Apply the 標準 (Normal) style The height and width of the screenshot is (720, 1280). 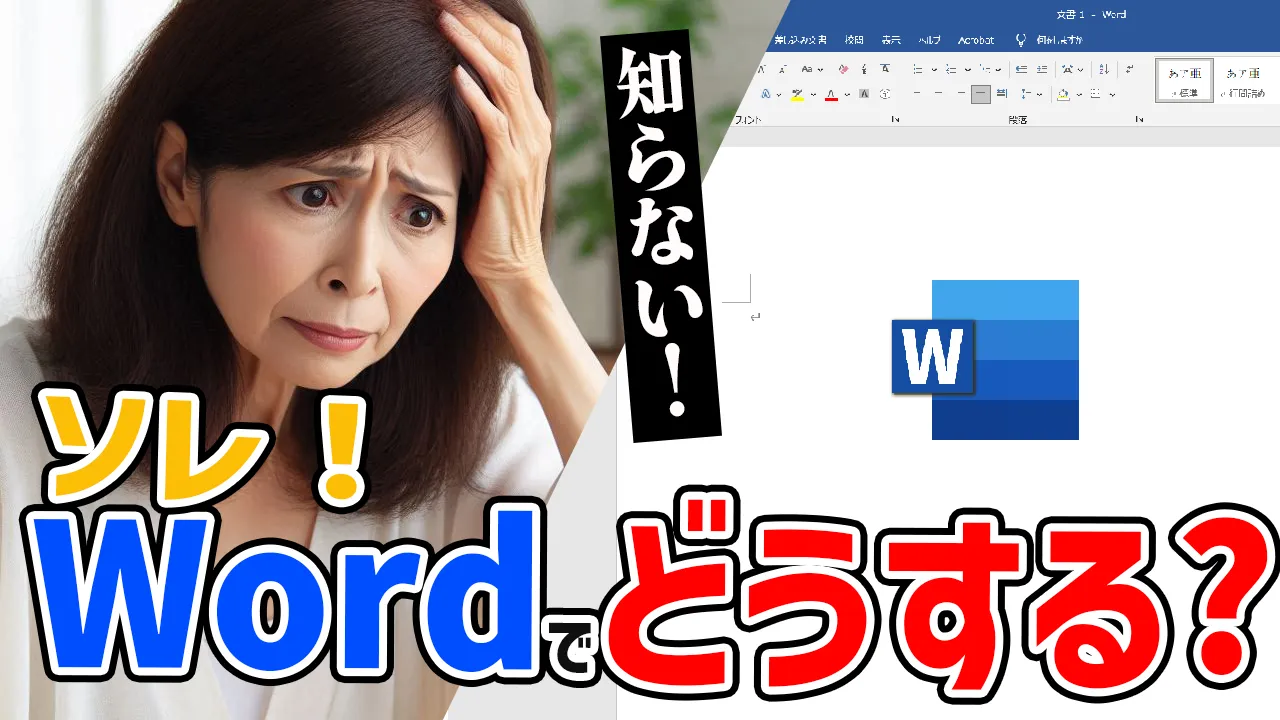(x=1185, y=80)
